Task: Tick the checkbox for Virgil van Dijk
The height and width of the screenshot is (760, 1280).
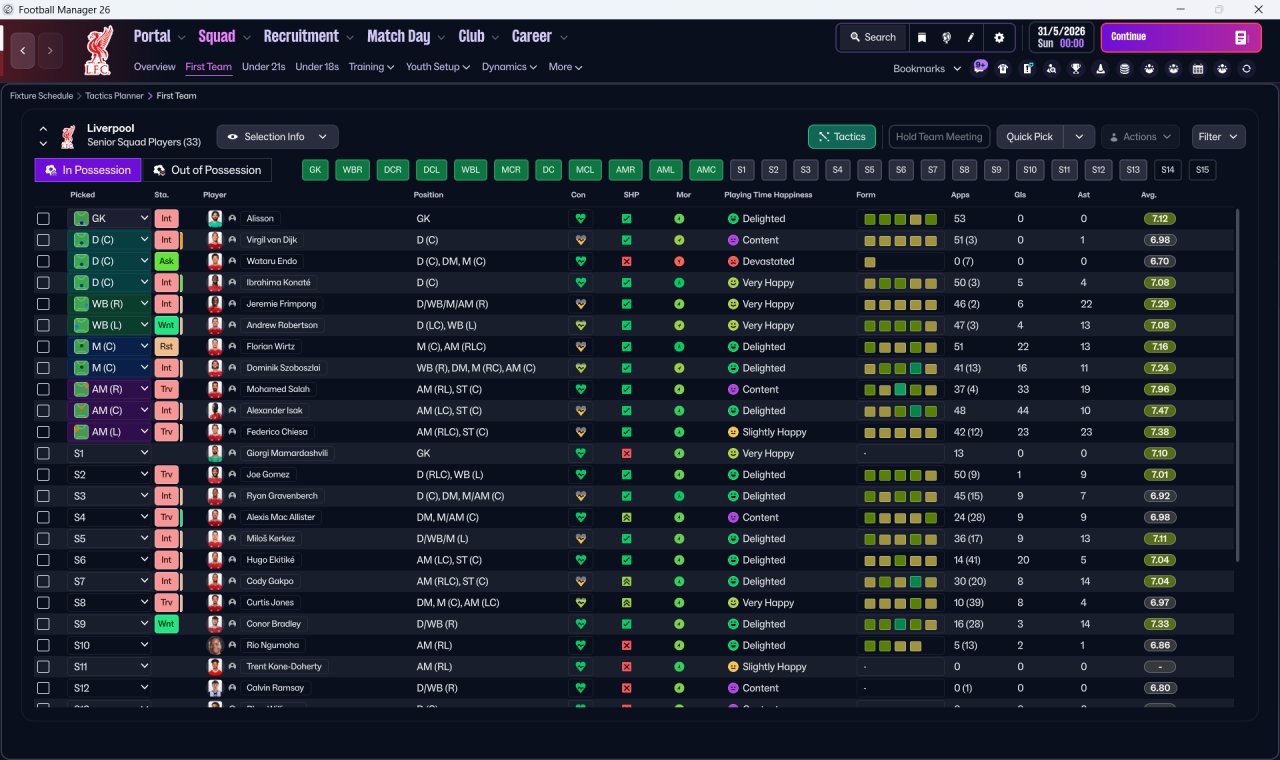Action: (x=43, y=240)
